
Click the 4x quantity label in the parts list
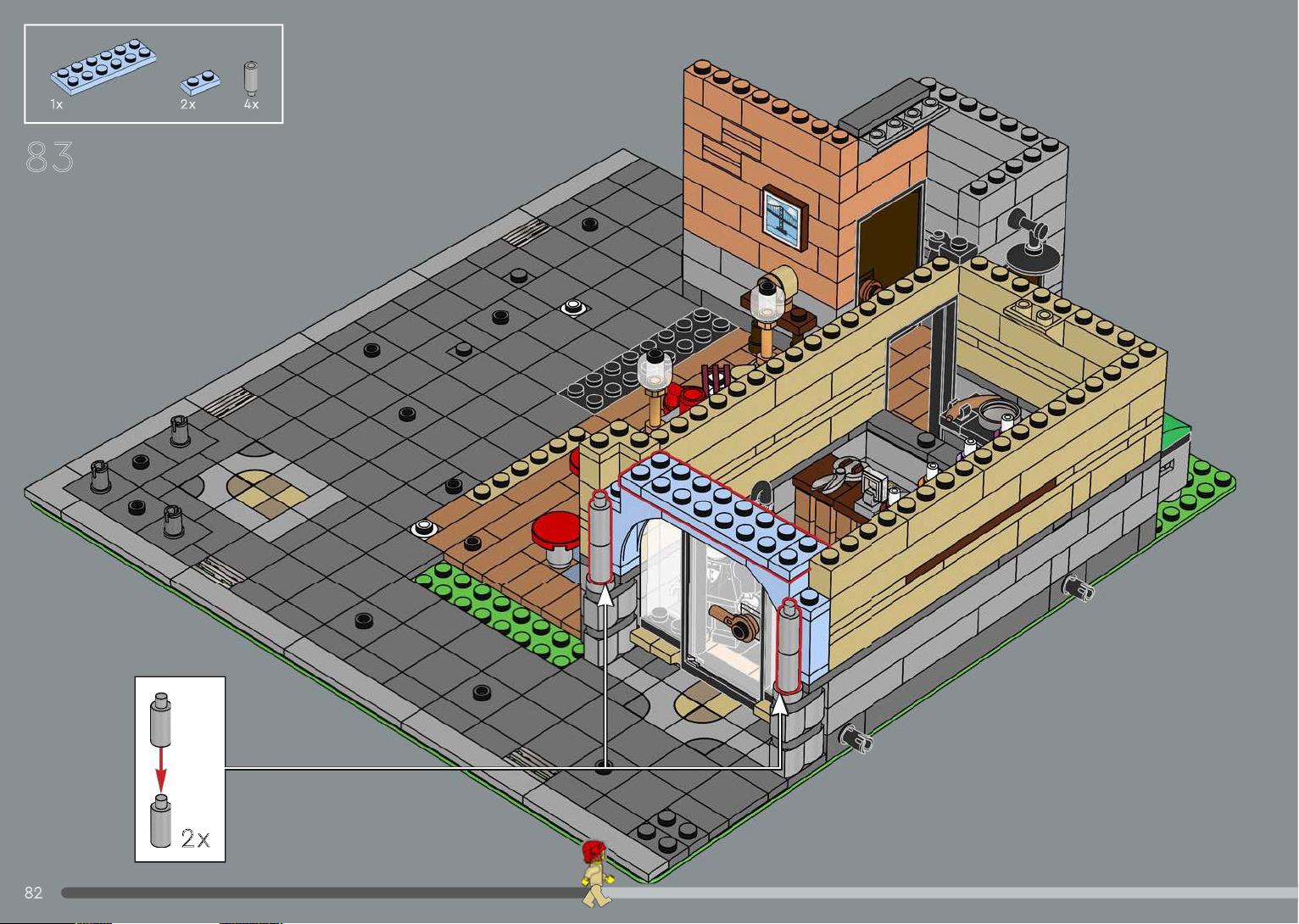tap(251, 104)
